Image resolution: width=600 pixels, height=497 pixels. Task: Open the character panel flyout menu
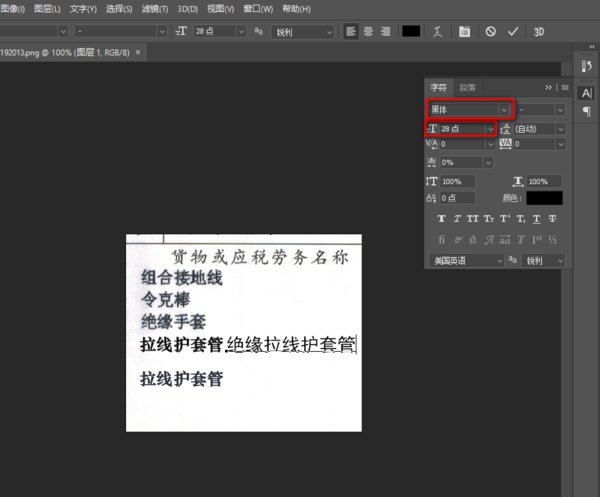click(565, 88)
